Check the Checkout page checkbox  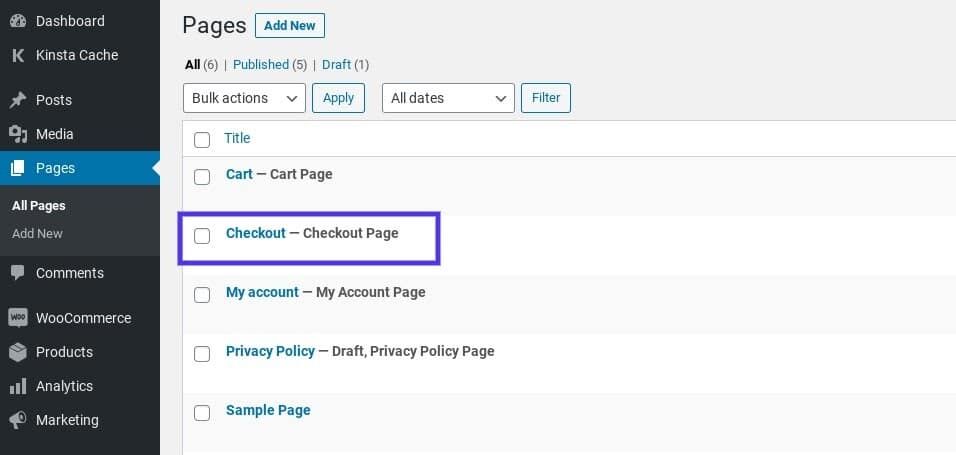202,236
